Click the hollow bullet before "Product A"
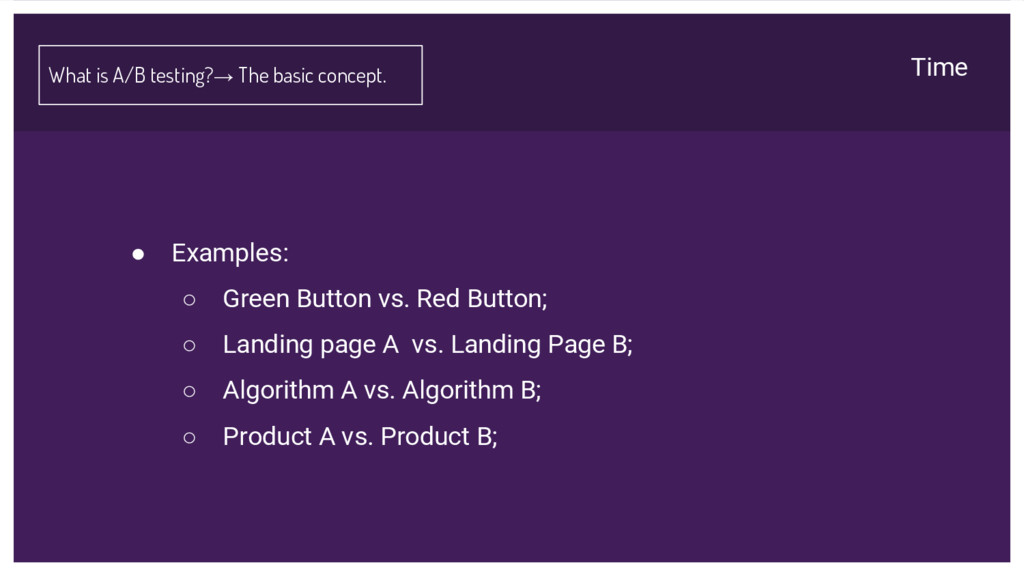The width and height of the screenshot is (1024, 576). (x=189, y=437)
